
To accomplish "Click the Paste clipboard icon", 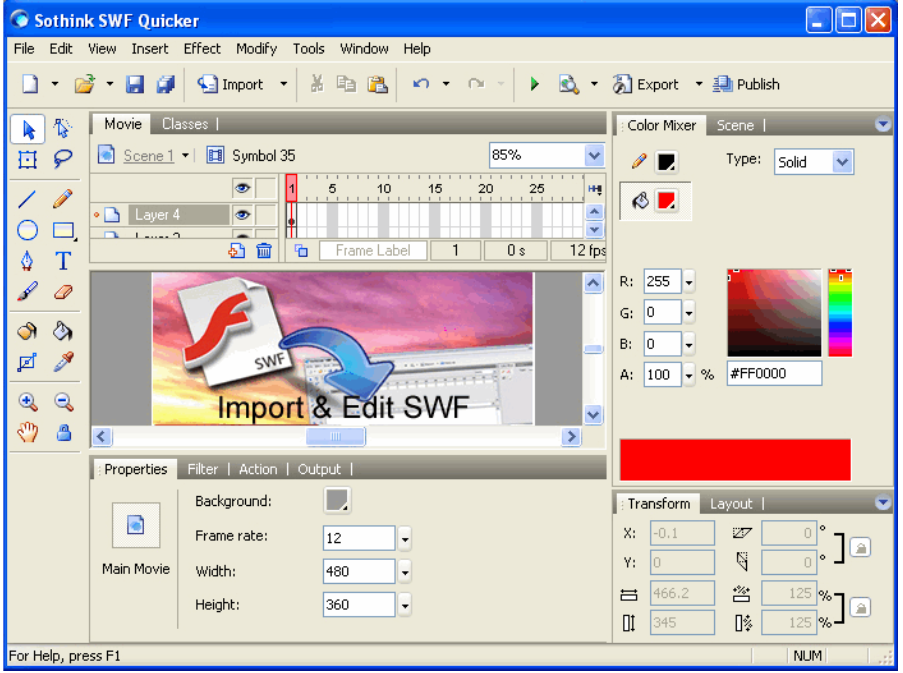I will point(377,84).
